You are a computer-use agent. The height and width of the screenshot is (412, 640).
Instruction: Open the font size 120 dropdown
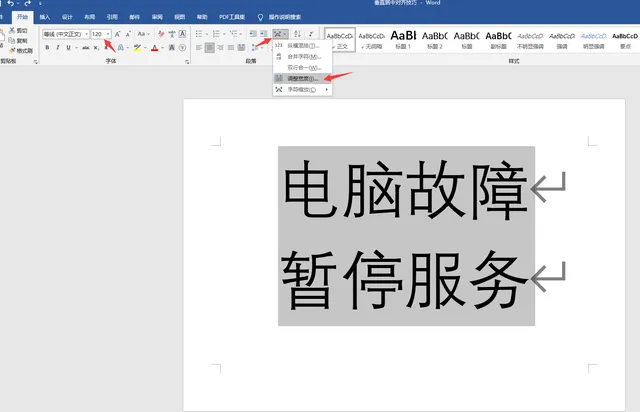pos(108,34)
